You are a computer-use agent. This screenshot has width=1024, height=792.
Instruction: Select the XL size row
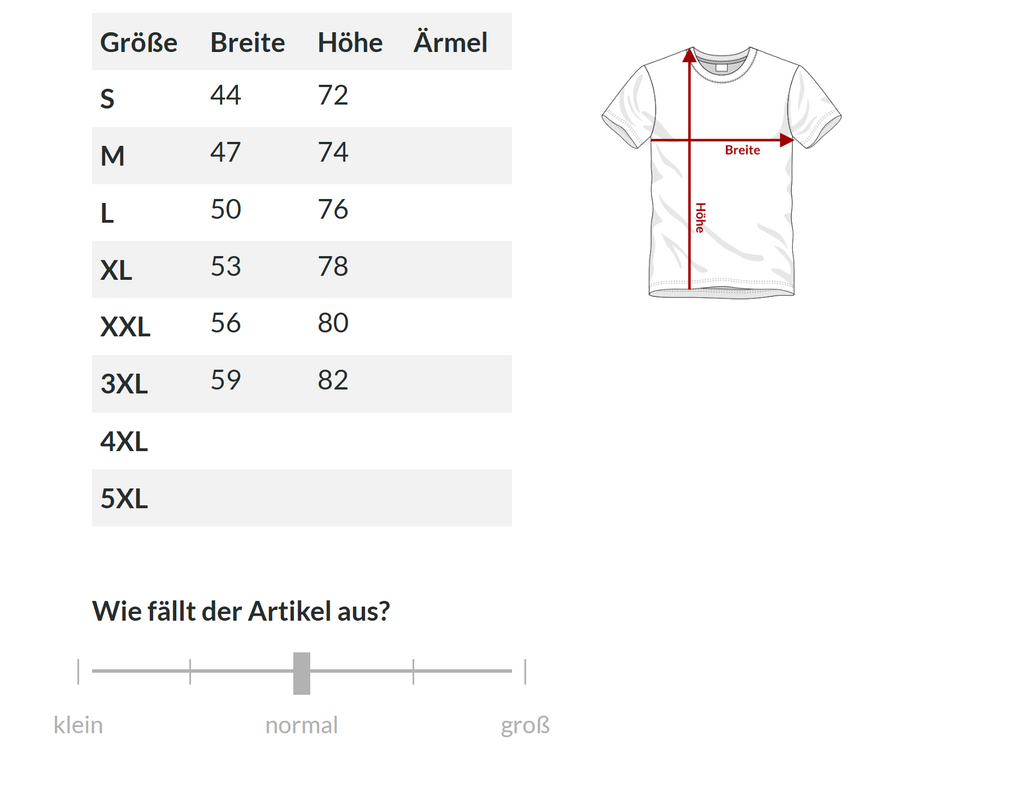coord(302,270)
